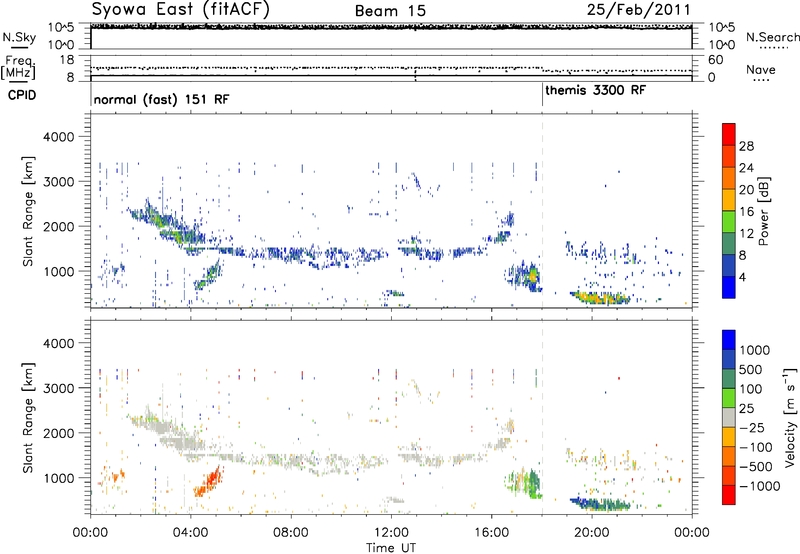Click the "4" tick on the power scale
This screenshot has width=800, height=554.
[742, 277]
